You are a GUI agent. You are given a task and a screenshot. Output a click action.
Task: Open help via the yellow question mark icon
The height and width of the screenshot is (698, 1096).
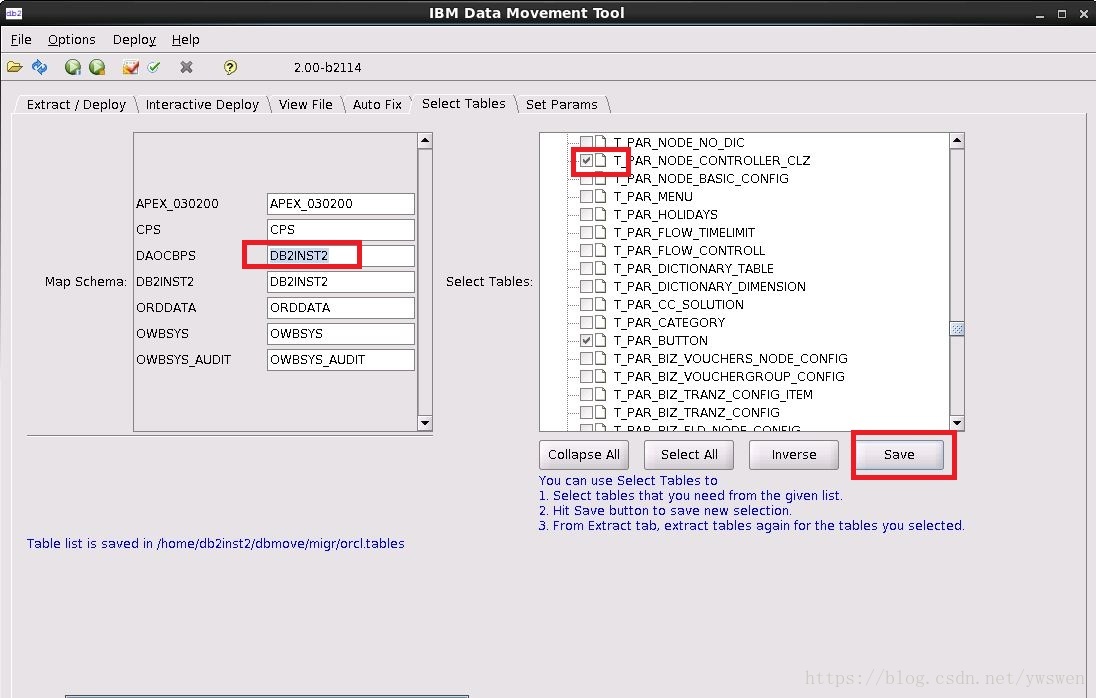click(230, 67)
